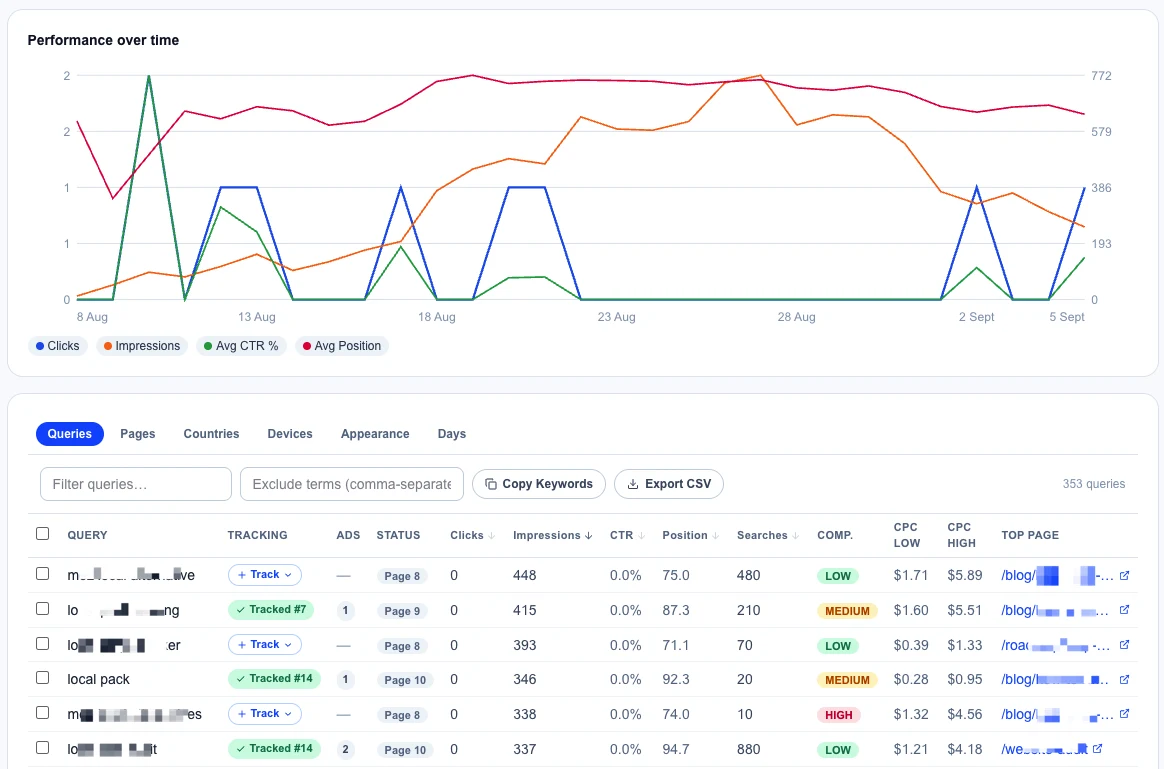Check the row with 337 impressions
This screenshot has height=769, width=1164.
[x=42, y=747]
